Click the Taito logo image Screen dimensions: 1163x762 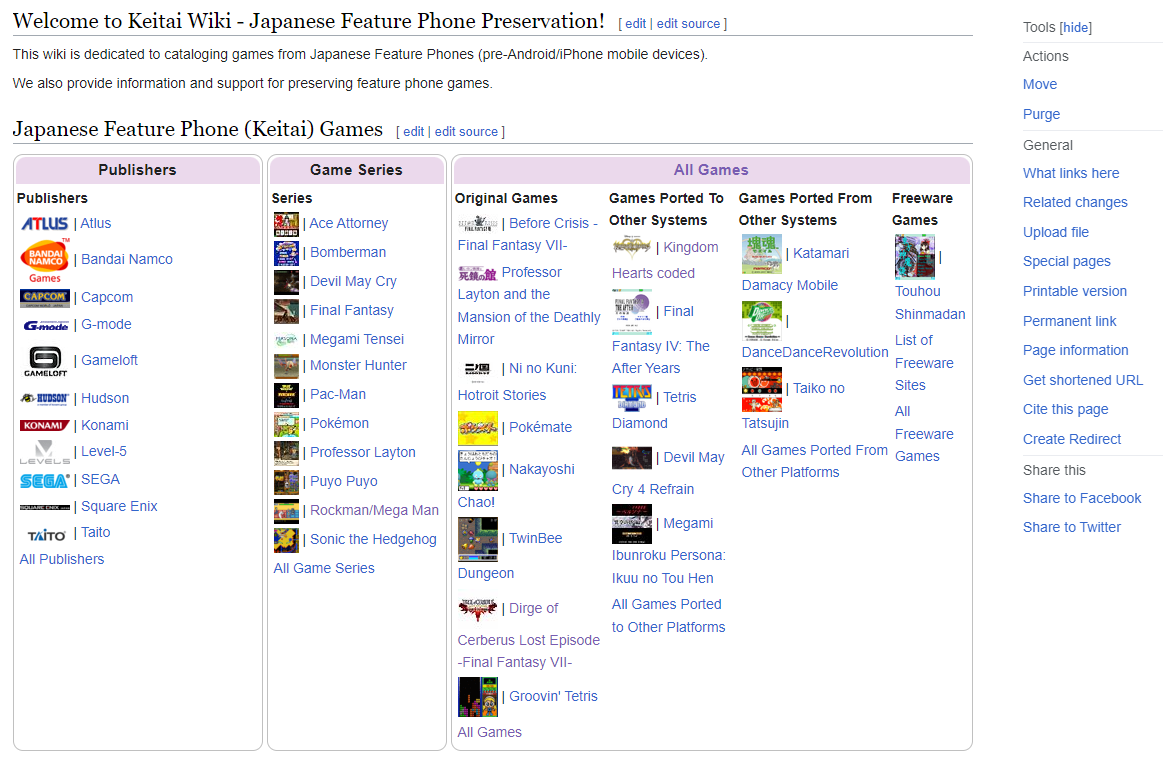(46, 534)
